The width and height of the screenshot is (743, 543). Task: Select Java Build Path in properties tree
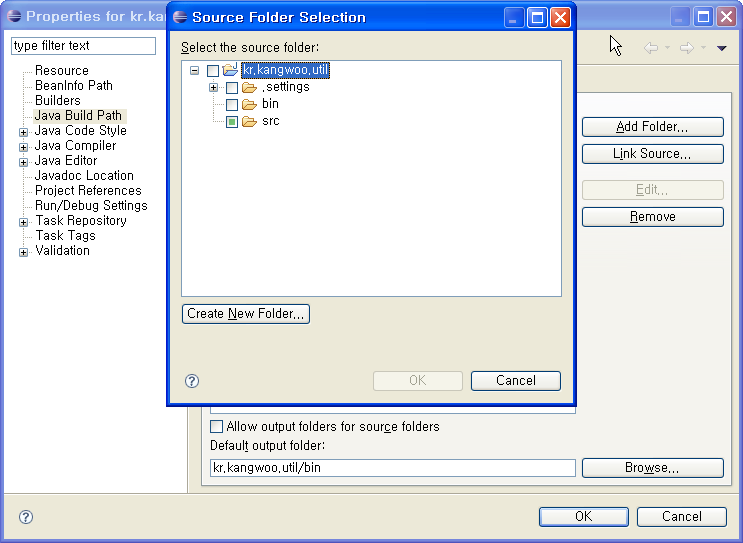78,116
